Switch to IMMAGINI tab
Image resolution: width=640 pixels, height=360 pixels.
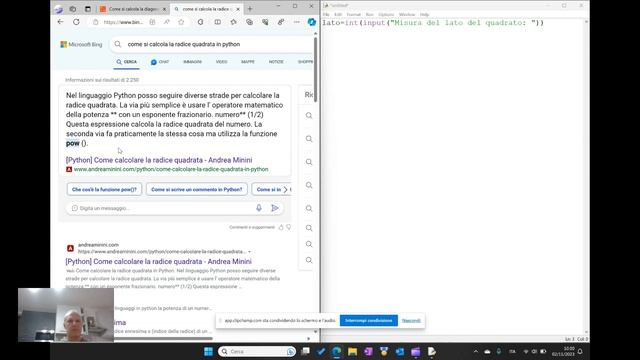pyautogui.click(x=192, y=62)
